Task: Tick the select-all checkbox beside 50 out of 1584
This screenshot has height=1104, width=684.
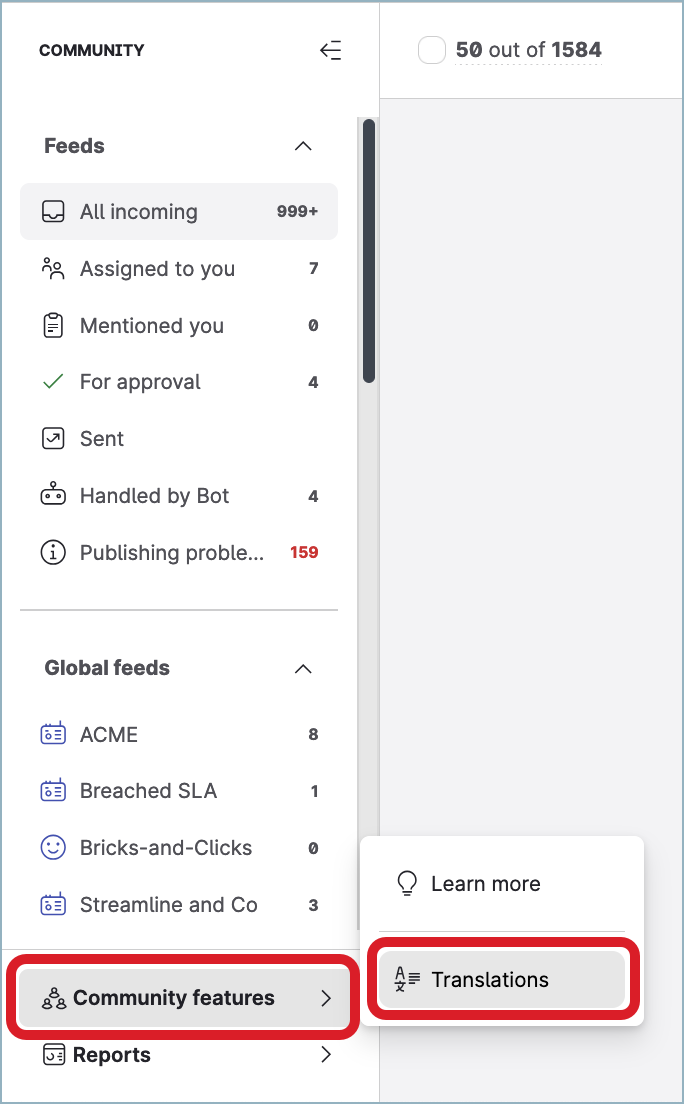Action: click(431, 50)
